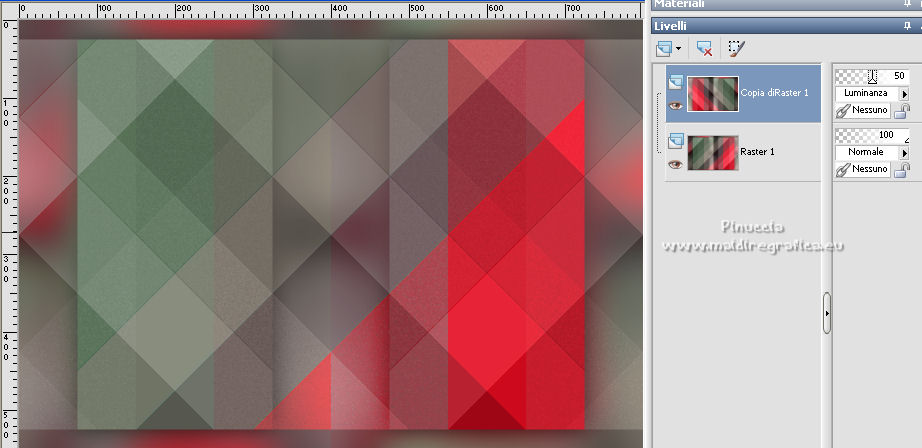
Task: Click the Nessuno link set button for Raster 1
Action: [x=863, y=169]
